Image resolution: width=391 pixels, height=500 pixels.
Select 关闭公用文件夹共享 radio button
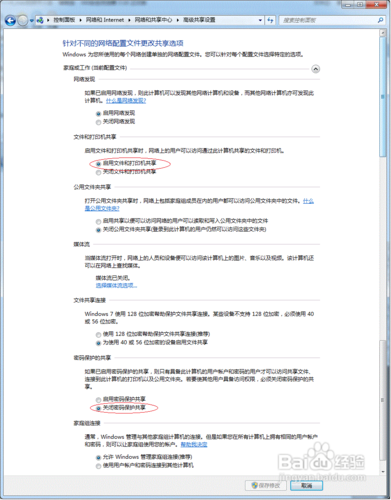pyautogui.click(x=98, y=230)
